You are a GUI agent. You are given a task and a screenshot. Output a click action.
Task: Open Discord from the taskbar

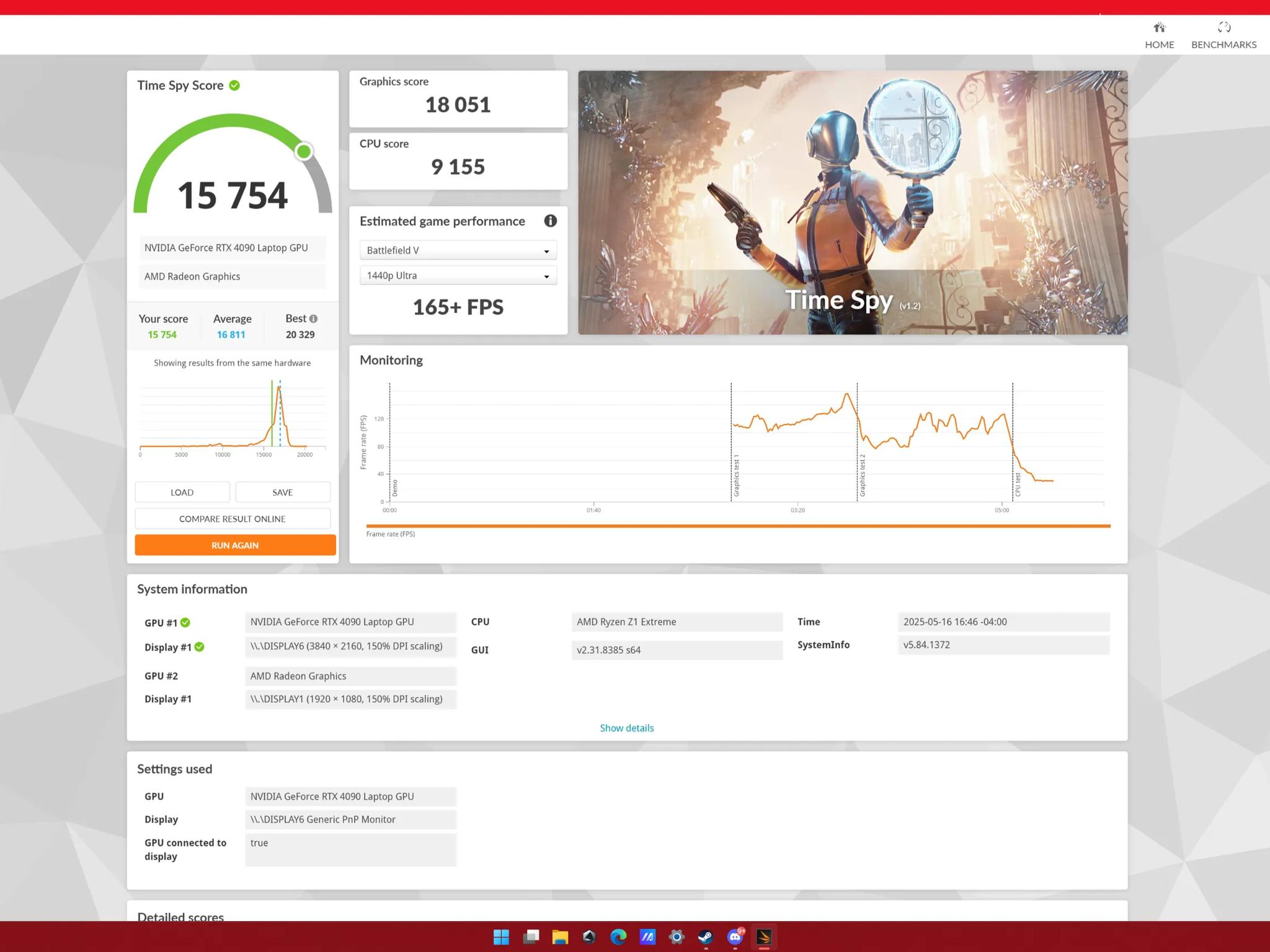[x=735, y=937]
